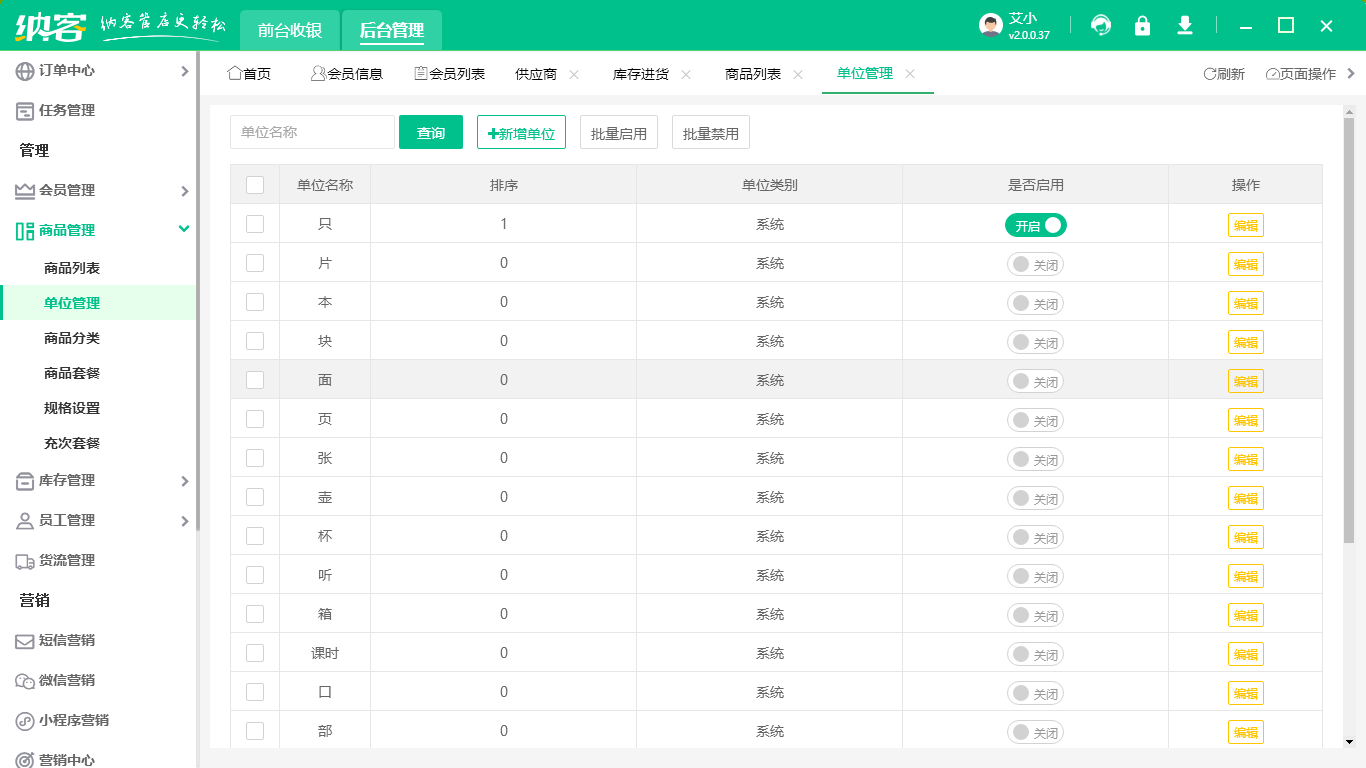The width and height of the screenshot is (1366, 768).
Task: Close the 单位管理 tab
Action: (x=910, y=74)
